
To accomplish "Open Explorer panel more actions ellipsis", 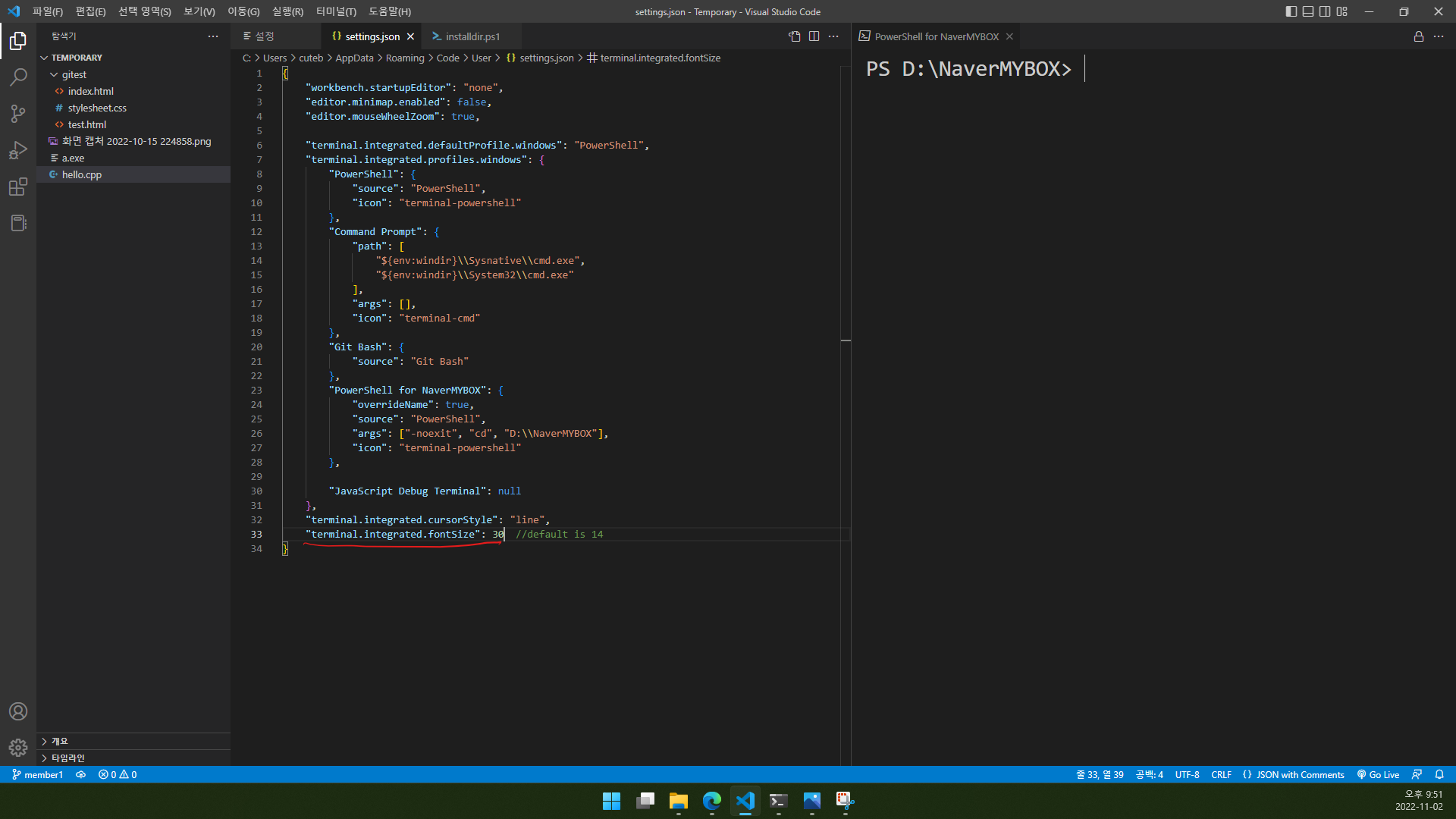I will click(213, 36).
